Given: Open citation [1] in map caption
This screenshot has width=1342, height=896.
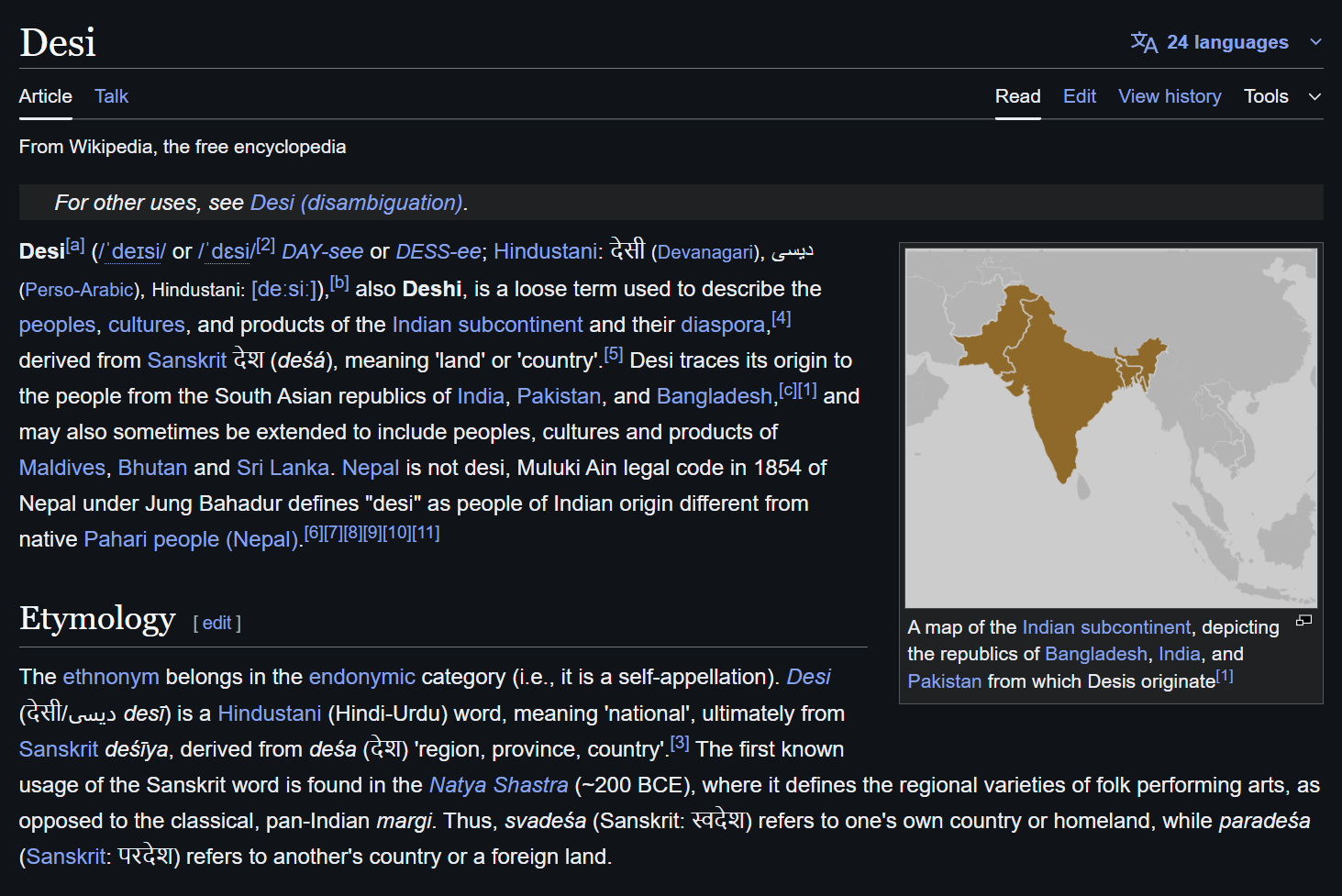Looking at the screenshot, I should click(x=1225, y=676).
